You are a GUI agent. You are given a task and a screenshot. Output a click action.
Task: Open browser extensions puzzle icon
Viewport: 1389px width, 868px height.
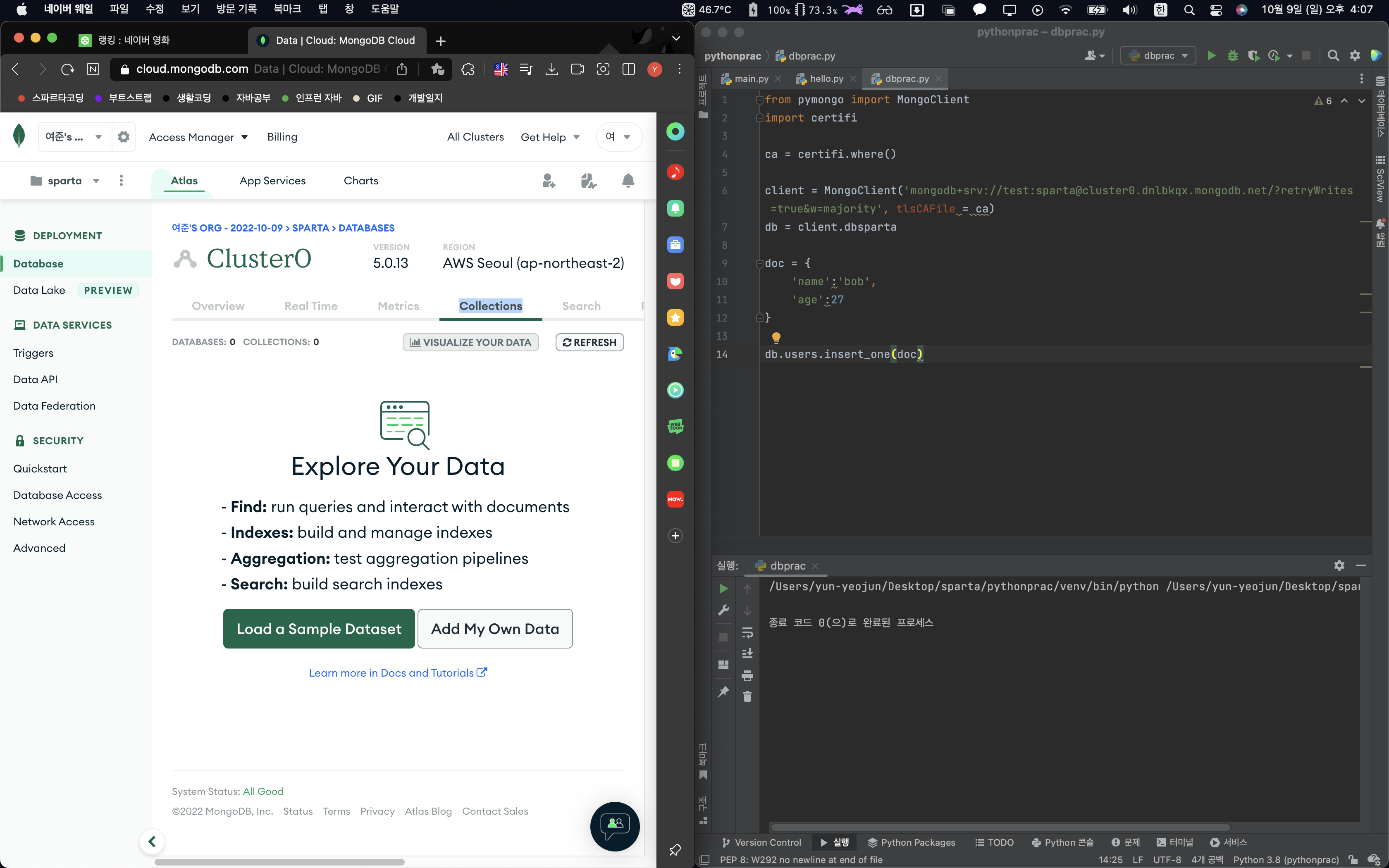click(468, 69)
